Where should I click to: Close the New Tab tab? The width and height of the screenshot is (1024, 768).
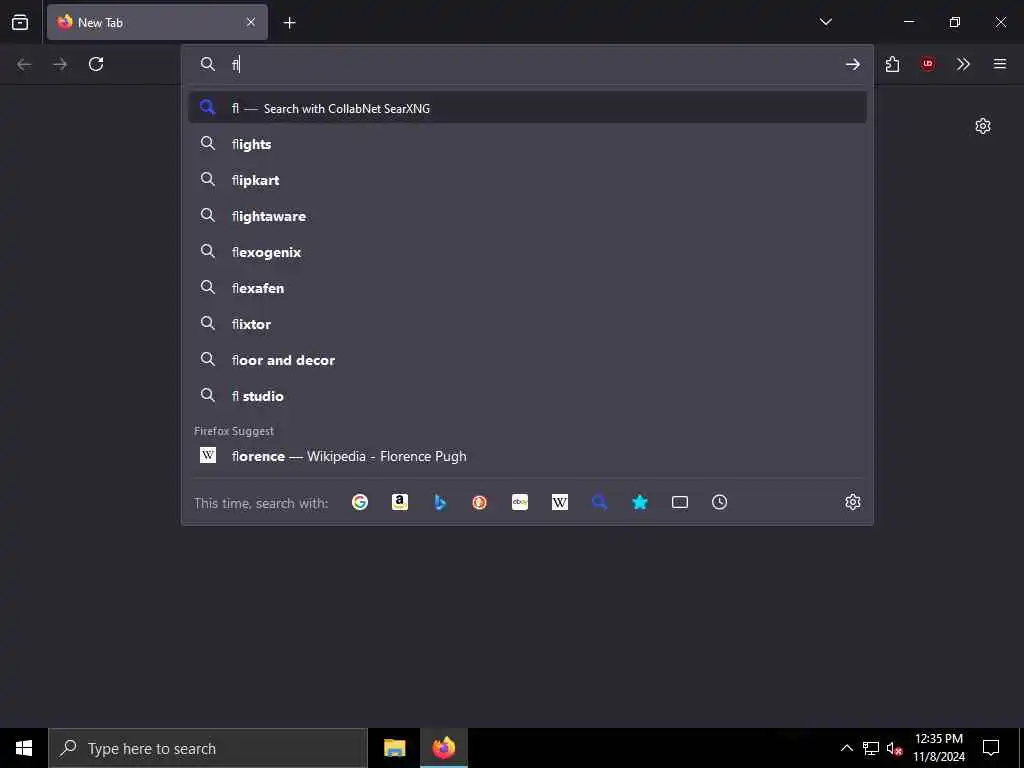click(251, 22)
